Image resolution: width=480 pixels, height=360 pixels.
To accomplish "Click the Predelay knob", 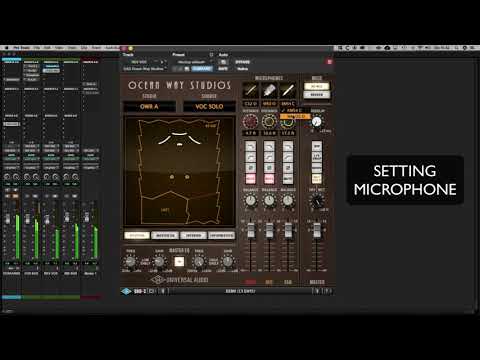I will tap(317, 122).
